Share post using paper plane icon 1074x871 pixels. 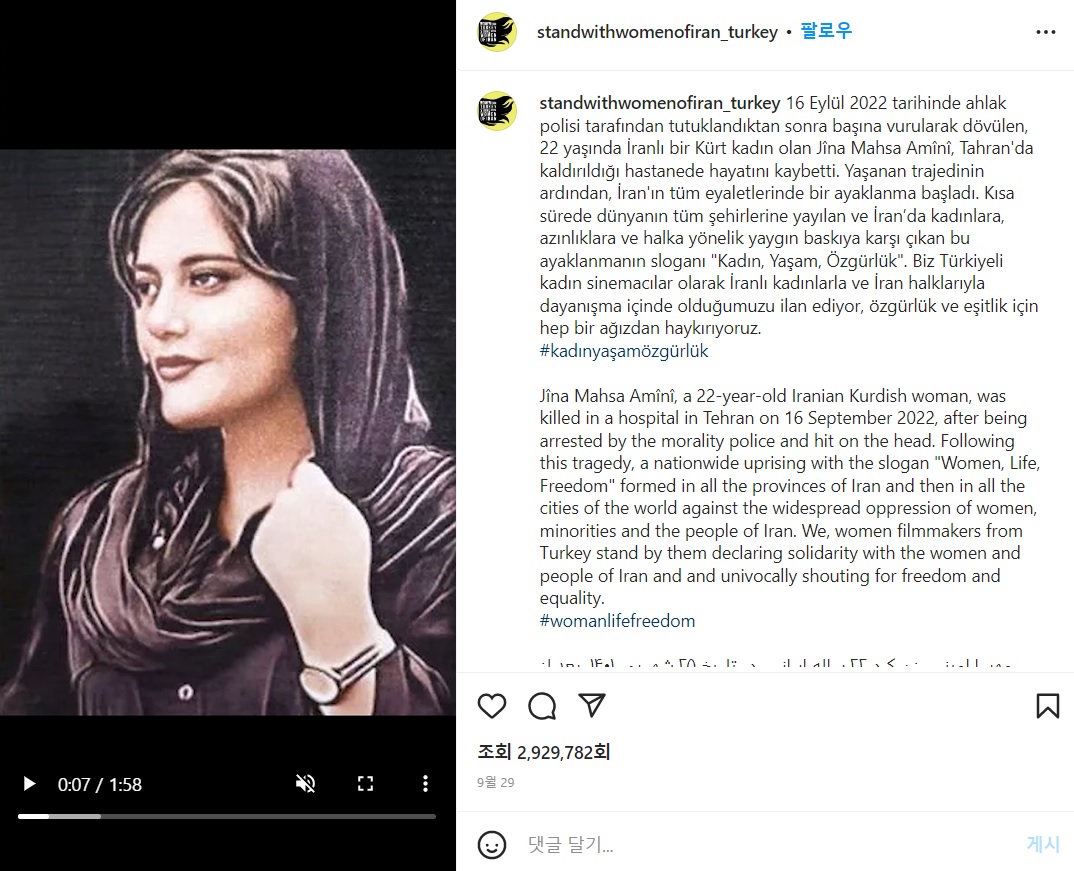click(x=592, y=705)
